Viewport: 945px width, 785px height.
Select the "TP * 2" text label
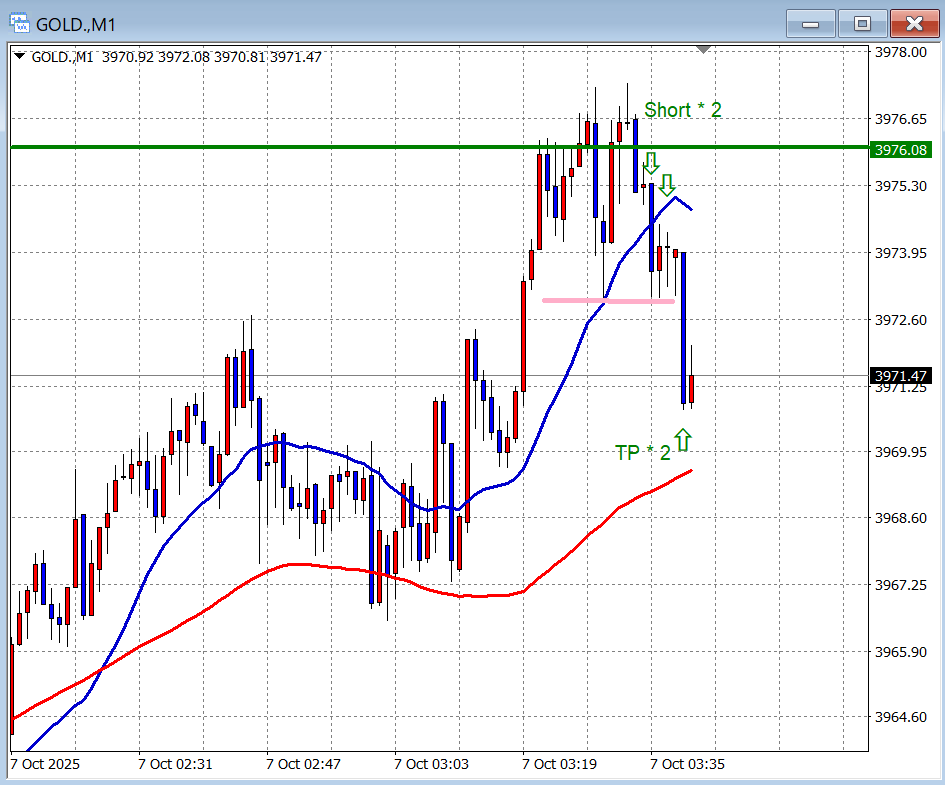click(643, 453)
